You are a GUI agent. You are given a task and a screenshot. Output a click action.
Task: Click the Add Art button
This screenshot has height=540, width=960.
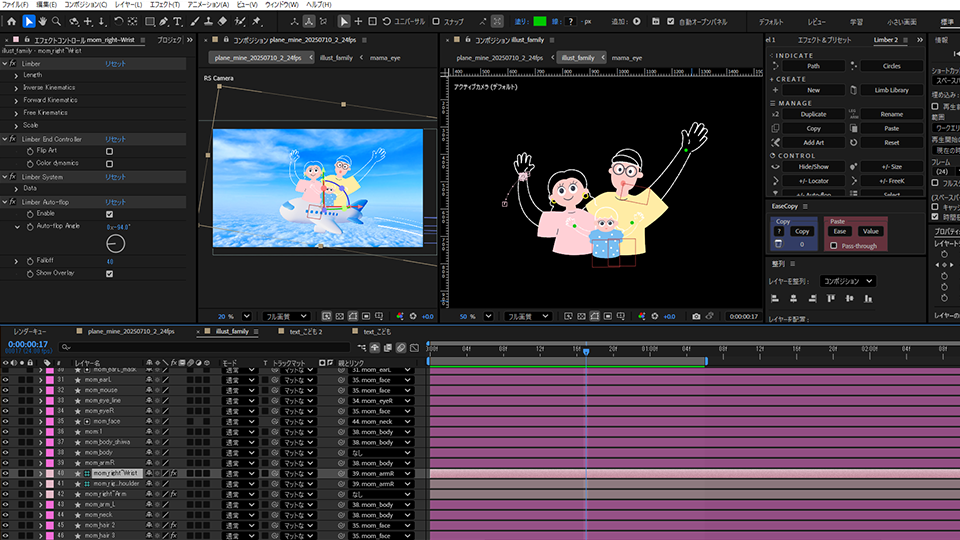(x=813, y=143)
